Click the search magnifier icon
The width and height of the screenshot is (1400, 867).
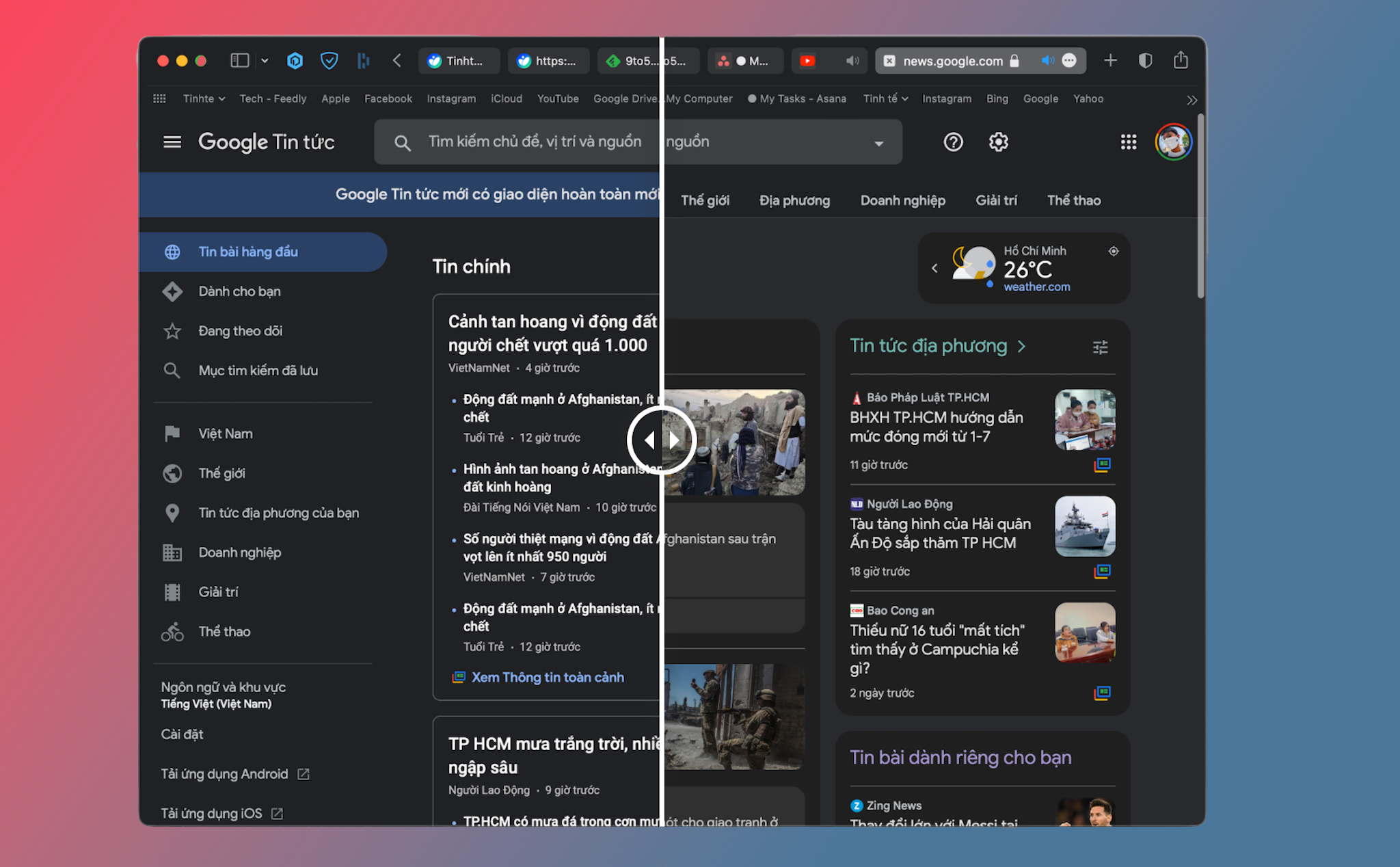(403, 142)
